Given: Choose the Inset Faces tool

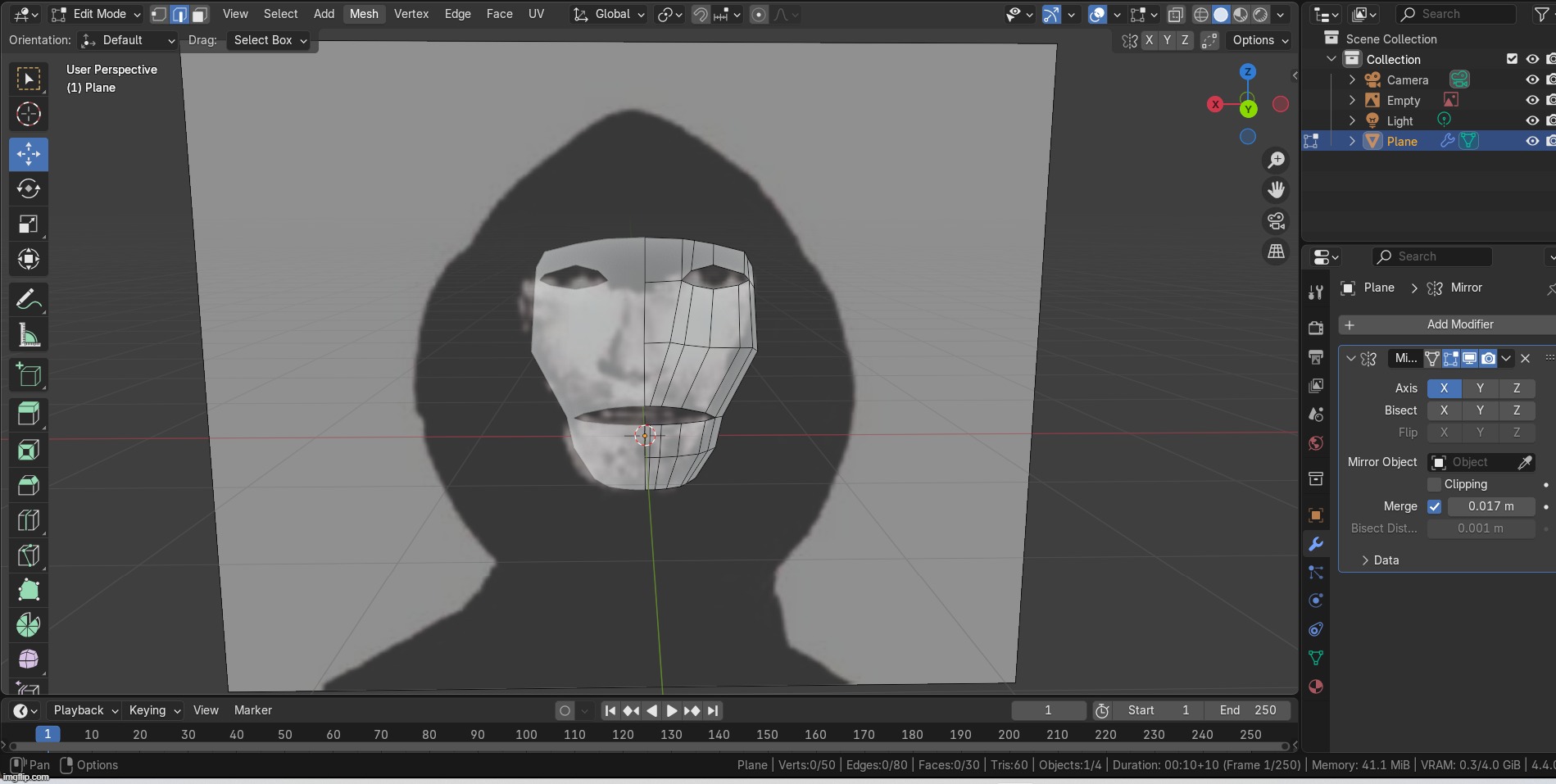Looking at the screenshot, I should click(29, 450).
